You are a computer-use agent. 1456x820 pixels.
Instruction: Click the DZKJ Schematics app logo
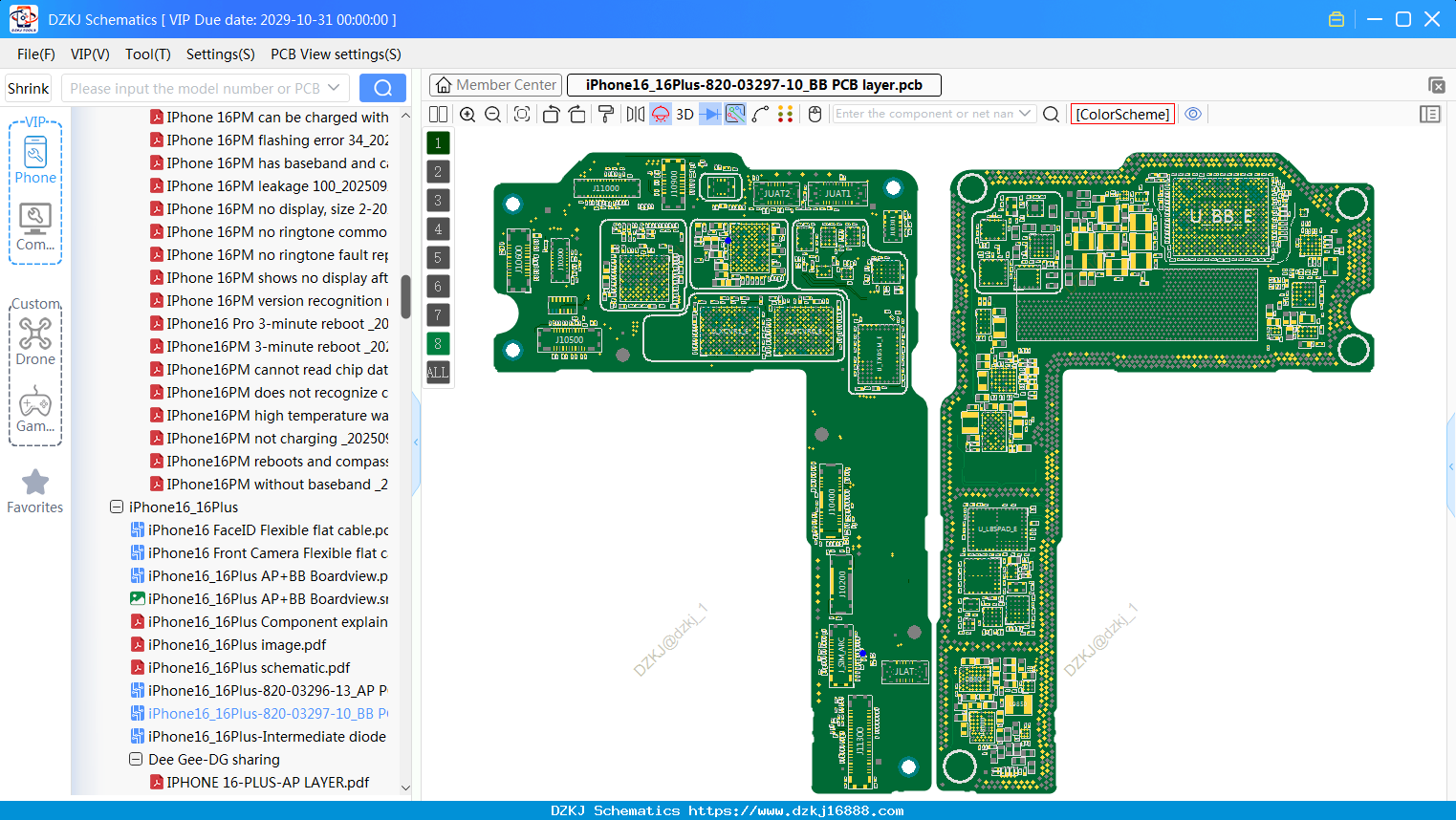point(23,19)
